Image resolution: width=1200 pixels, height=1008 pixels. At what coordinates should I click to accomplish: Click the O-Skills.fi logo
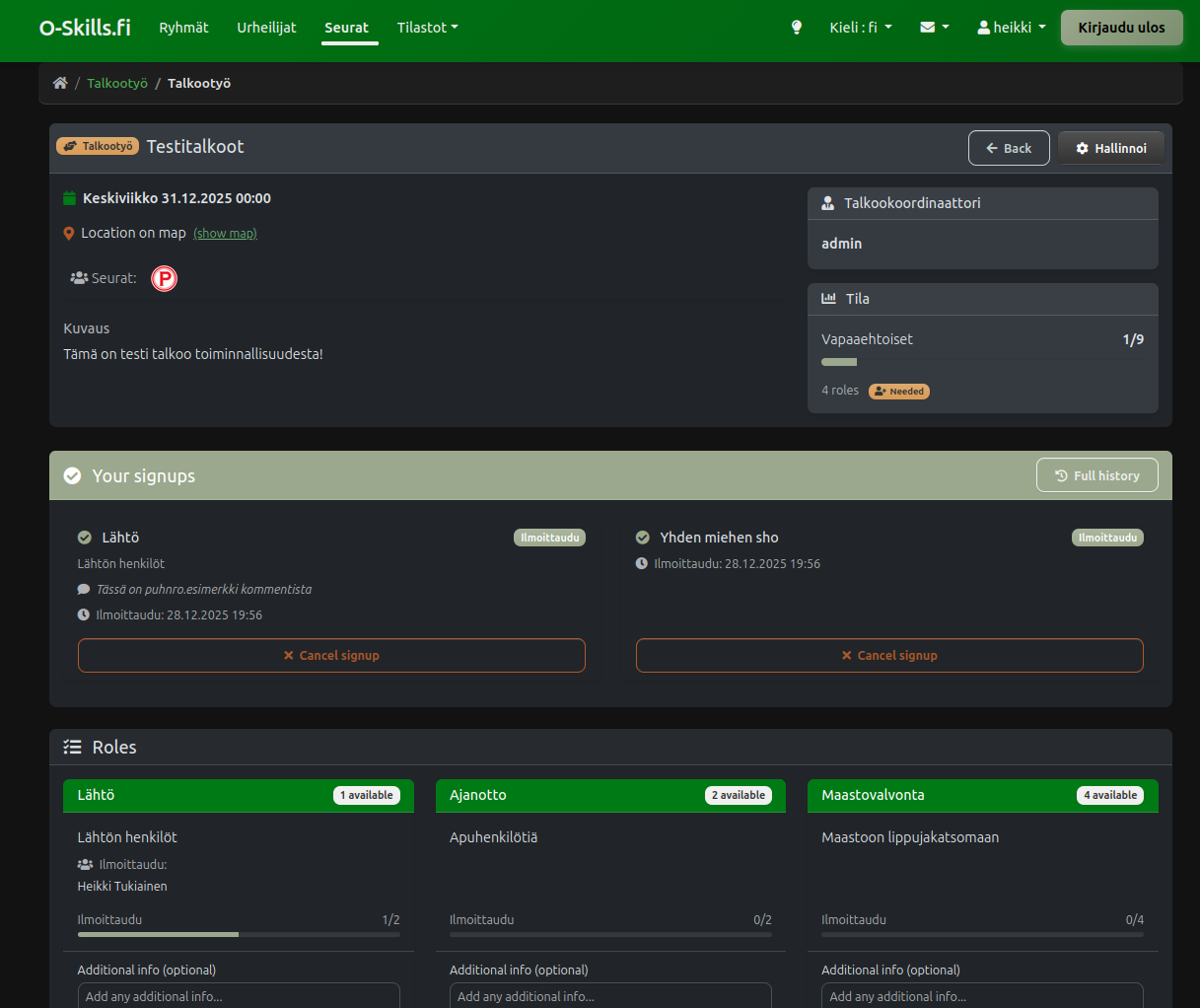[x=85, y=28]
